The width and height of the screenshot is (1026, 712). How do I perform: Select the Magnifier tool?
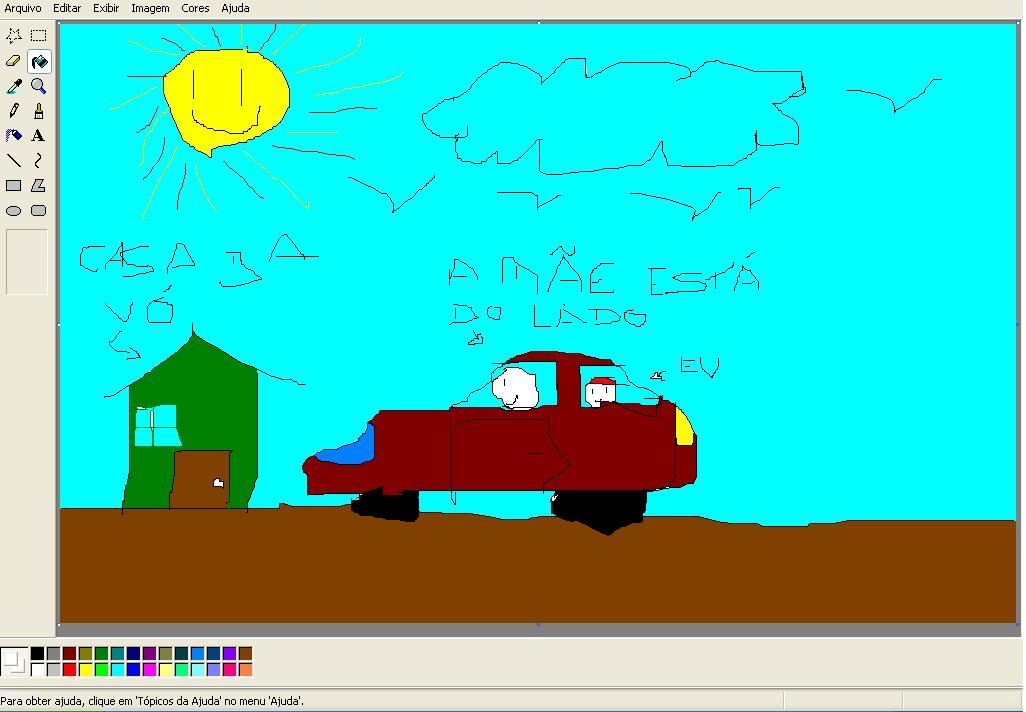(37, 85)
